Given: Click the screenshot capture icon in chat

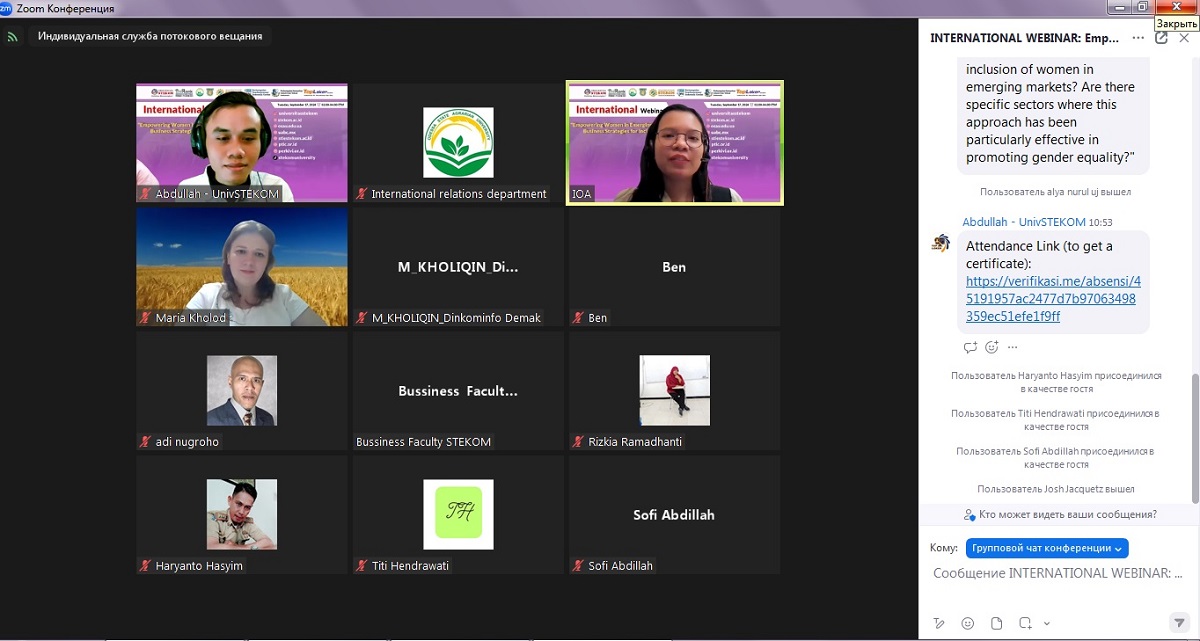Looking at the screenshot, I should 1024,623.
